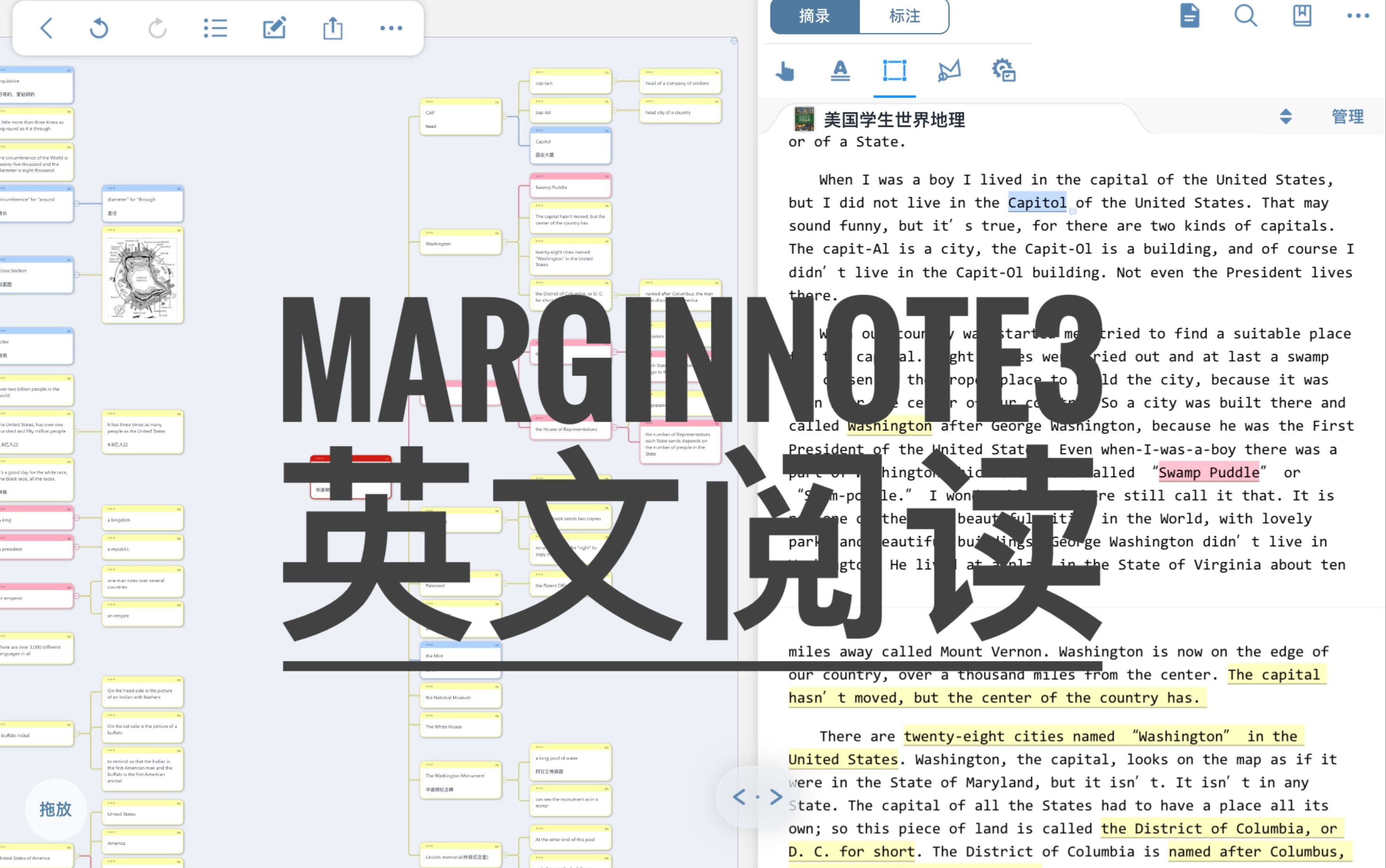
Task: Select the lasso freeform excerpt tool
Action: click(x=949, y=70)
